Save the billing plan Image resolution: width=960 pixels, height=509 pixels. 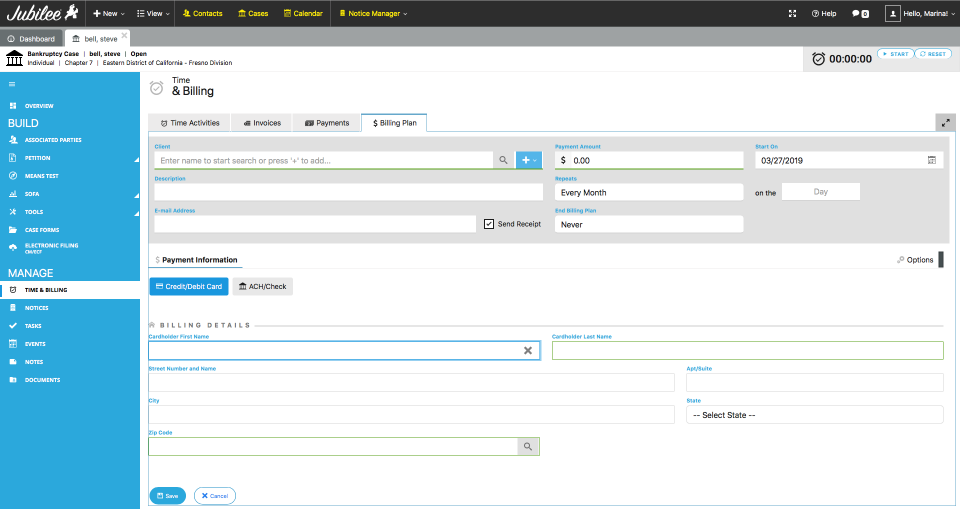pos(168,496)
